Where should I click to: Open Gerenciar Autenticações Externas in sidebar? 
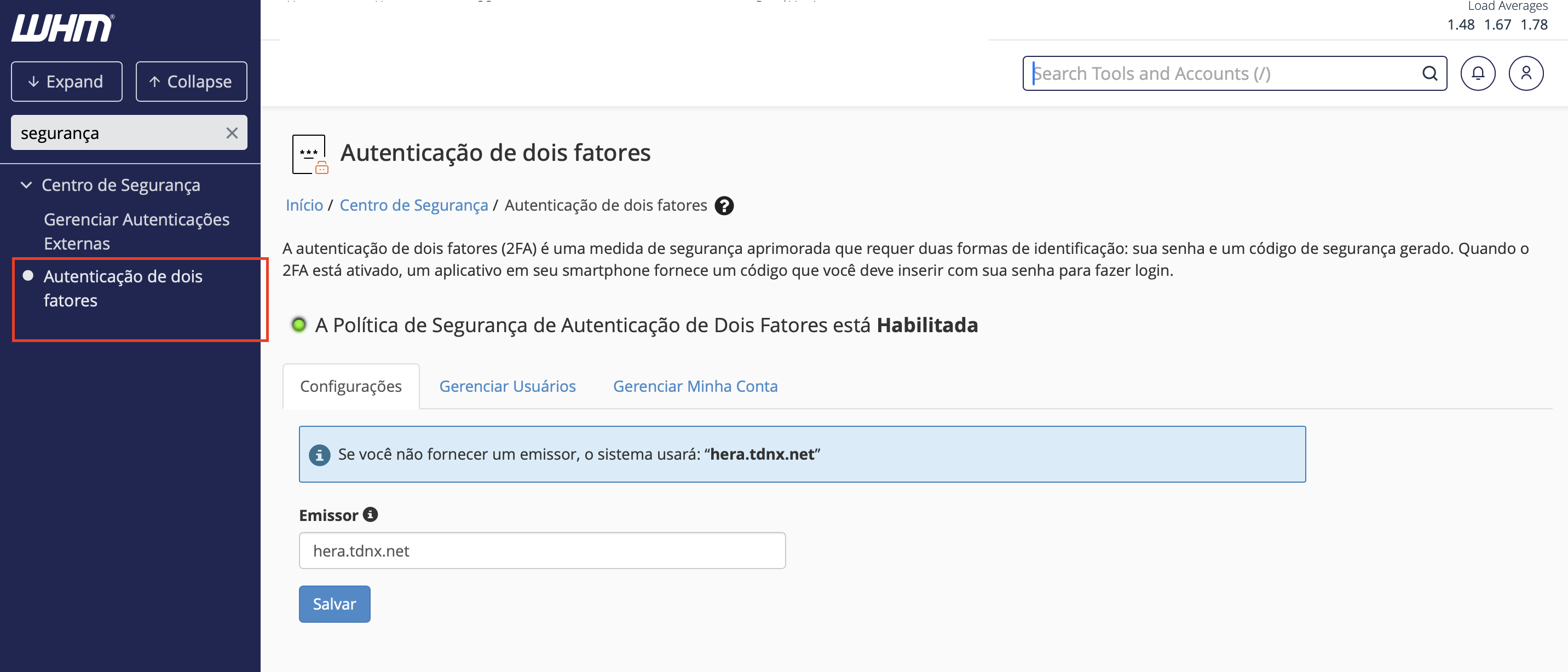pos(136,231)
